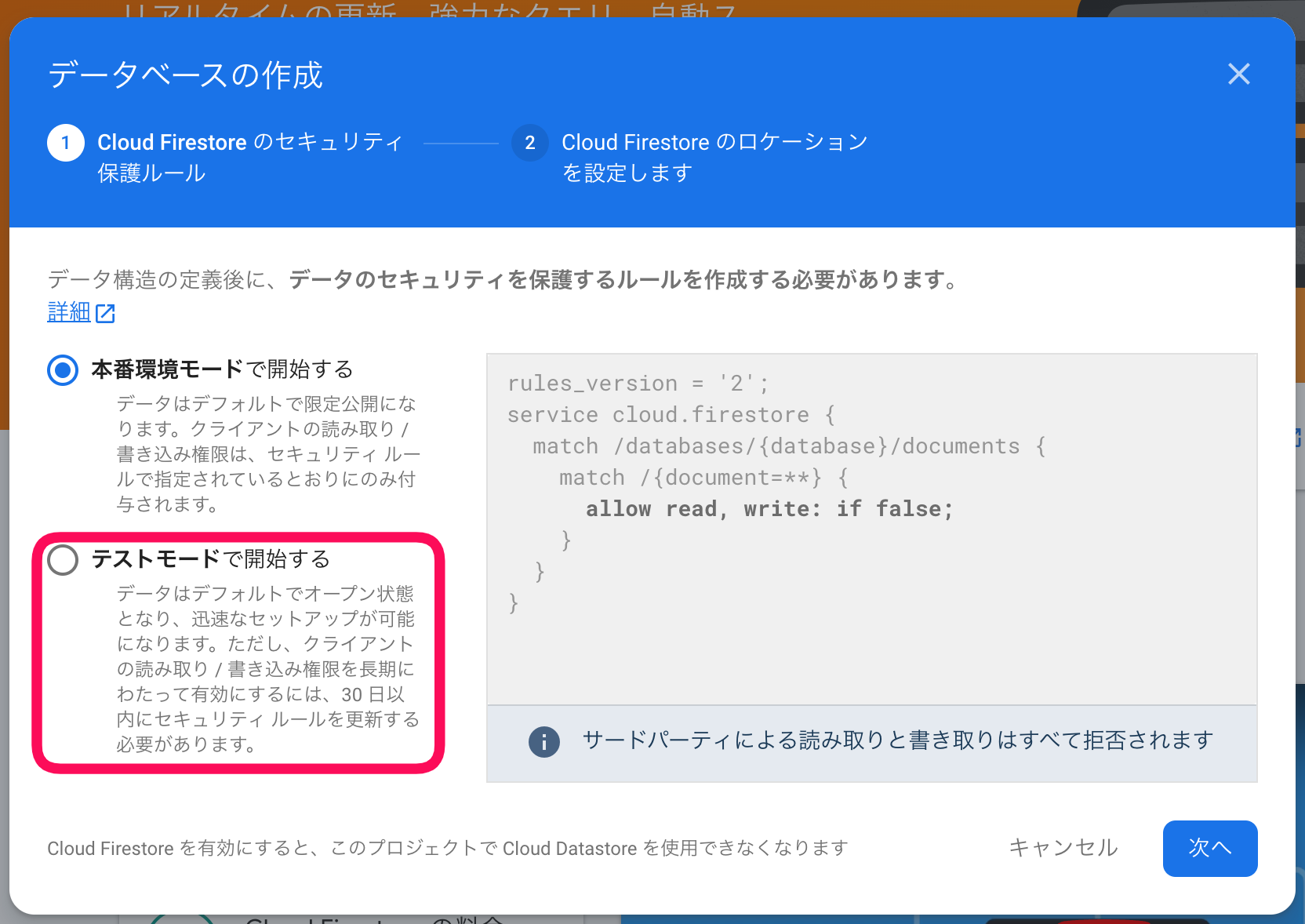Screen dimensions: 1305x924
Task: Open the 詳細 link
Action: pos(69,312)
